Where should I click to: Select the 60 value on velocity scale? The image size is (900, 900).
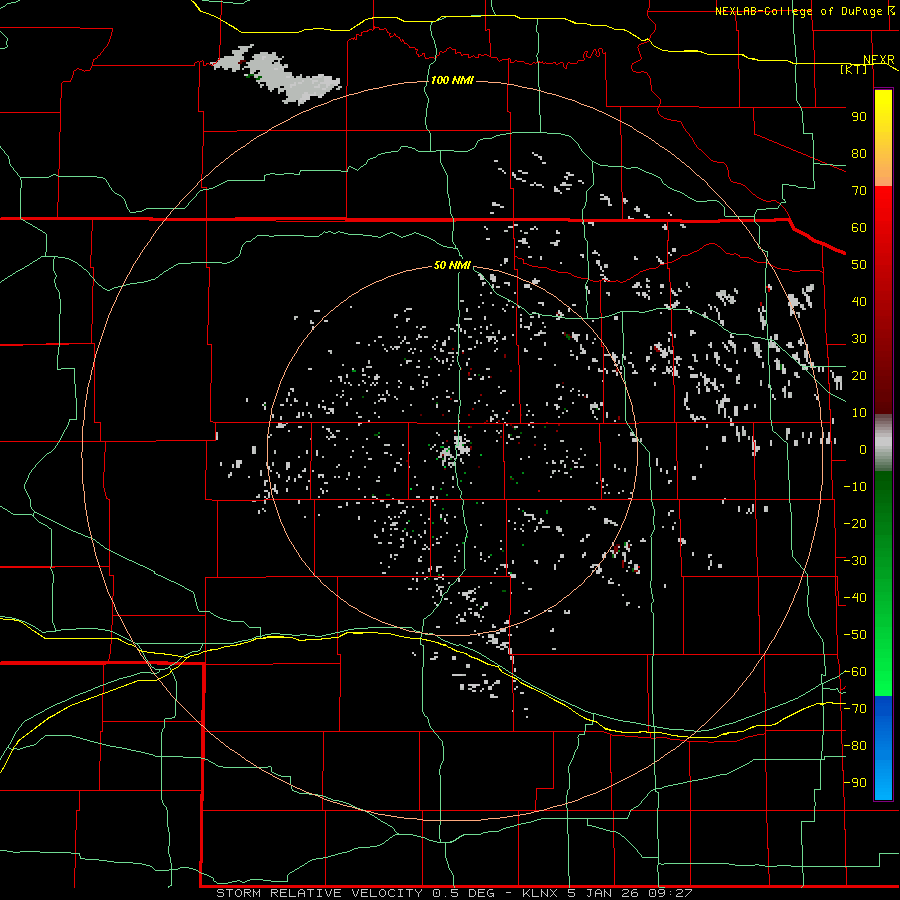click(x=859, y=228)
